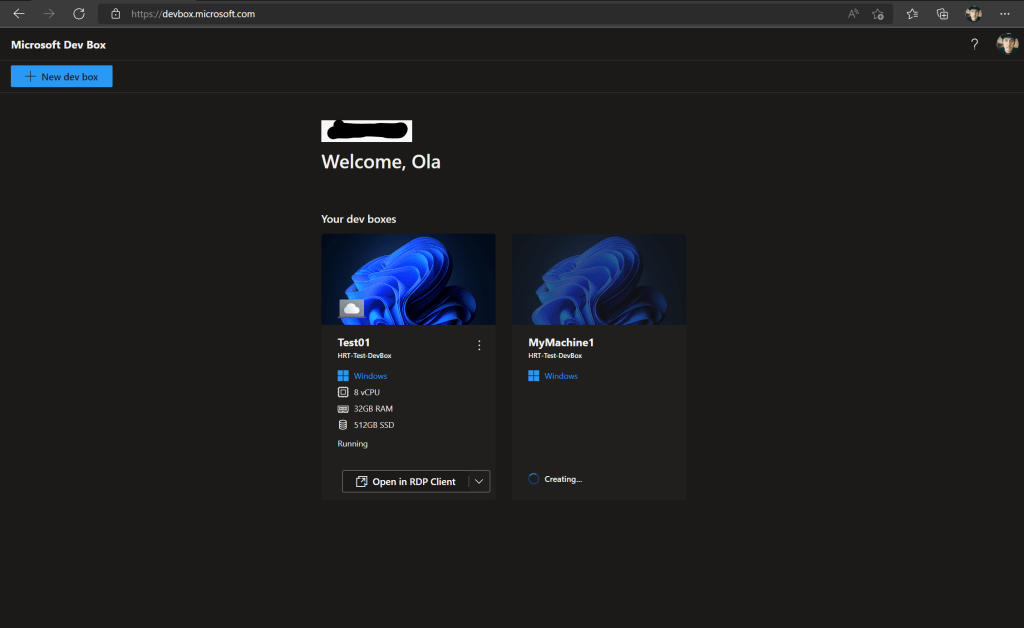Screen dimensions: 1024x628
Task: Open browser profile avatar in toolbar
Action: pyautogui.click(x=974, y=14)
